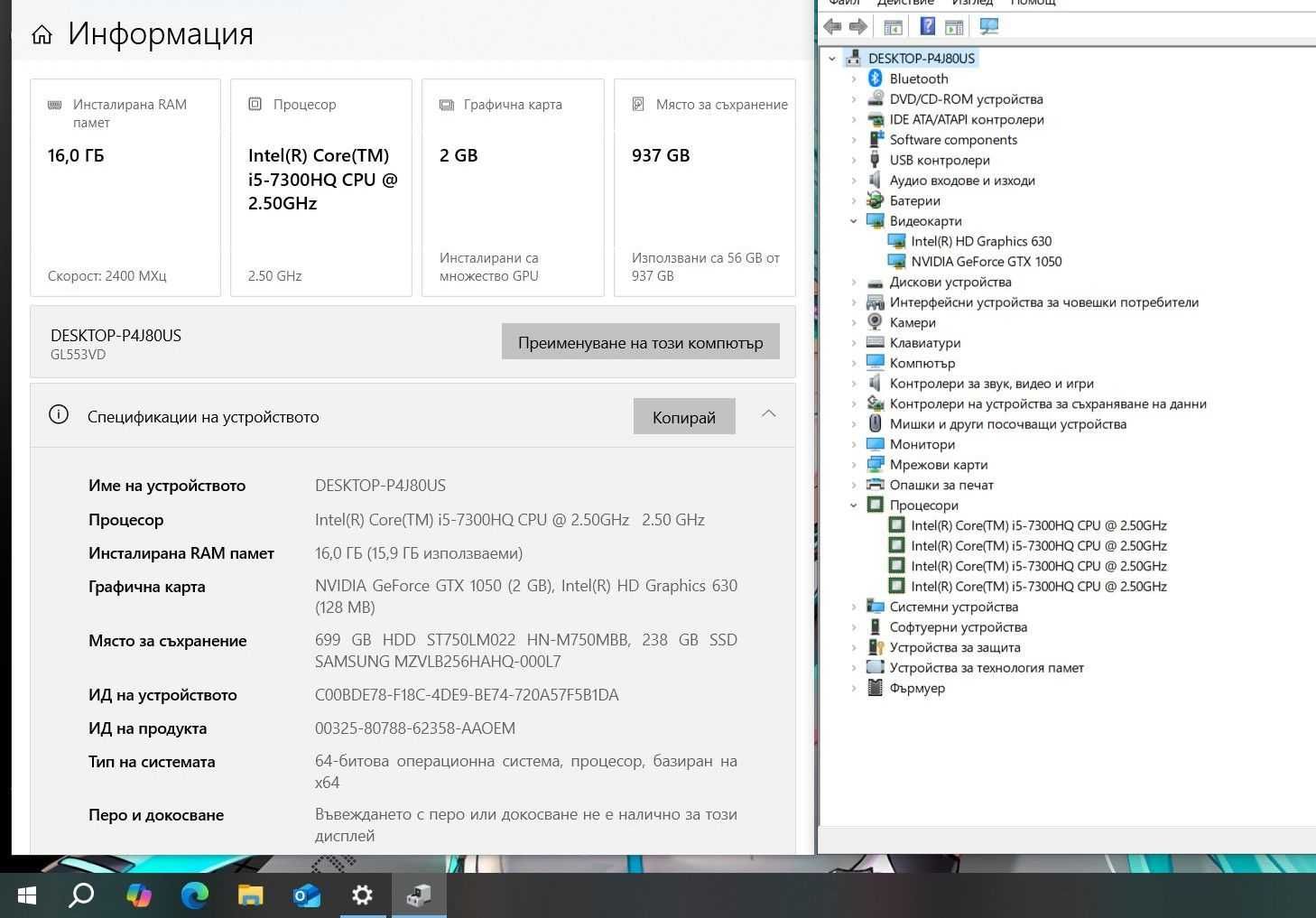Open Windows Start menu
The image size is (1316, 918).
coord(27,895)
